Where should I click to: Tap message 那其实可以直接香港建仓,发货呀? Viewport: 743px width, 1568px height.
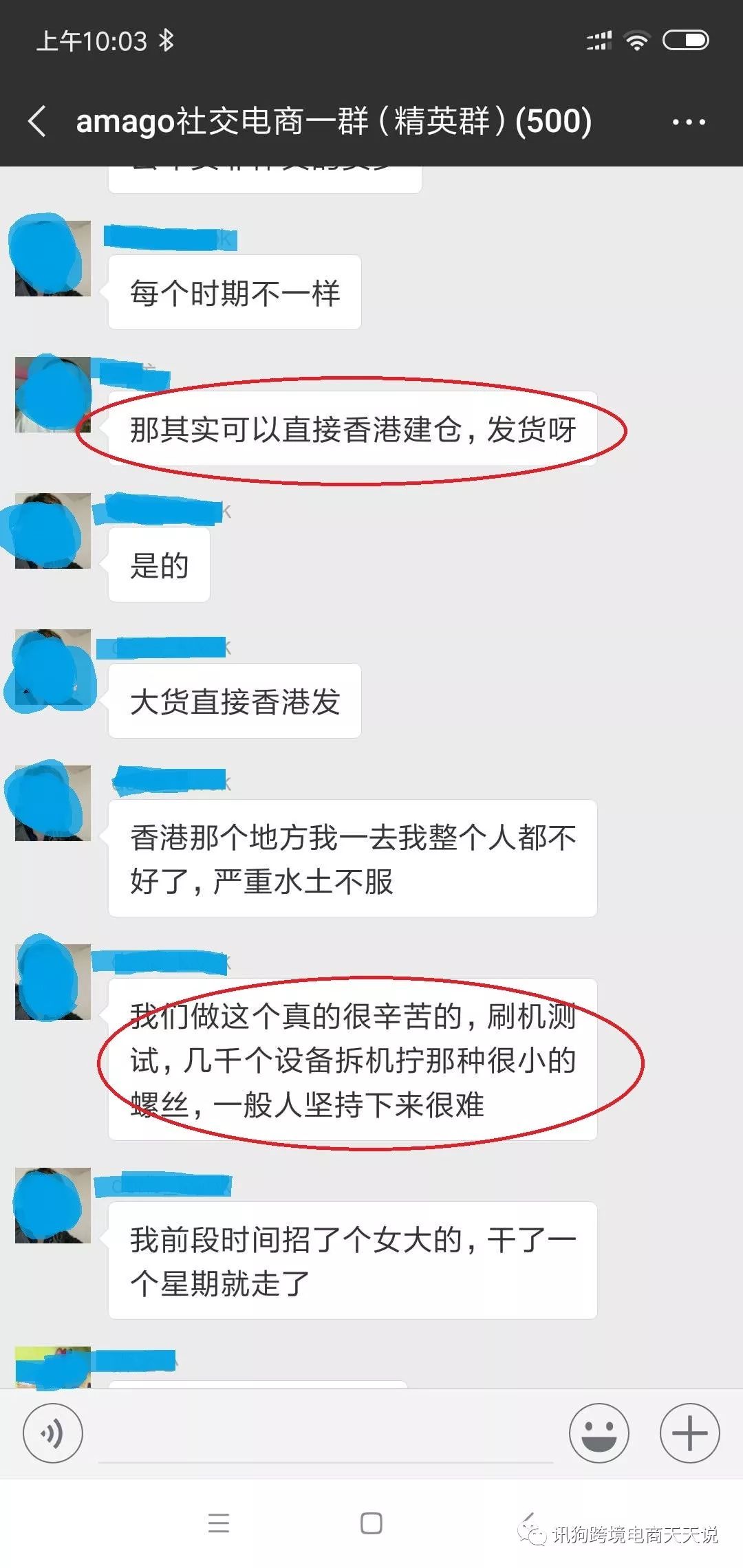(353, 429)
